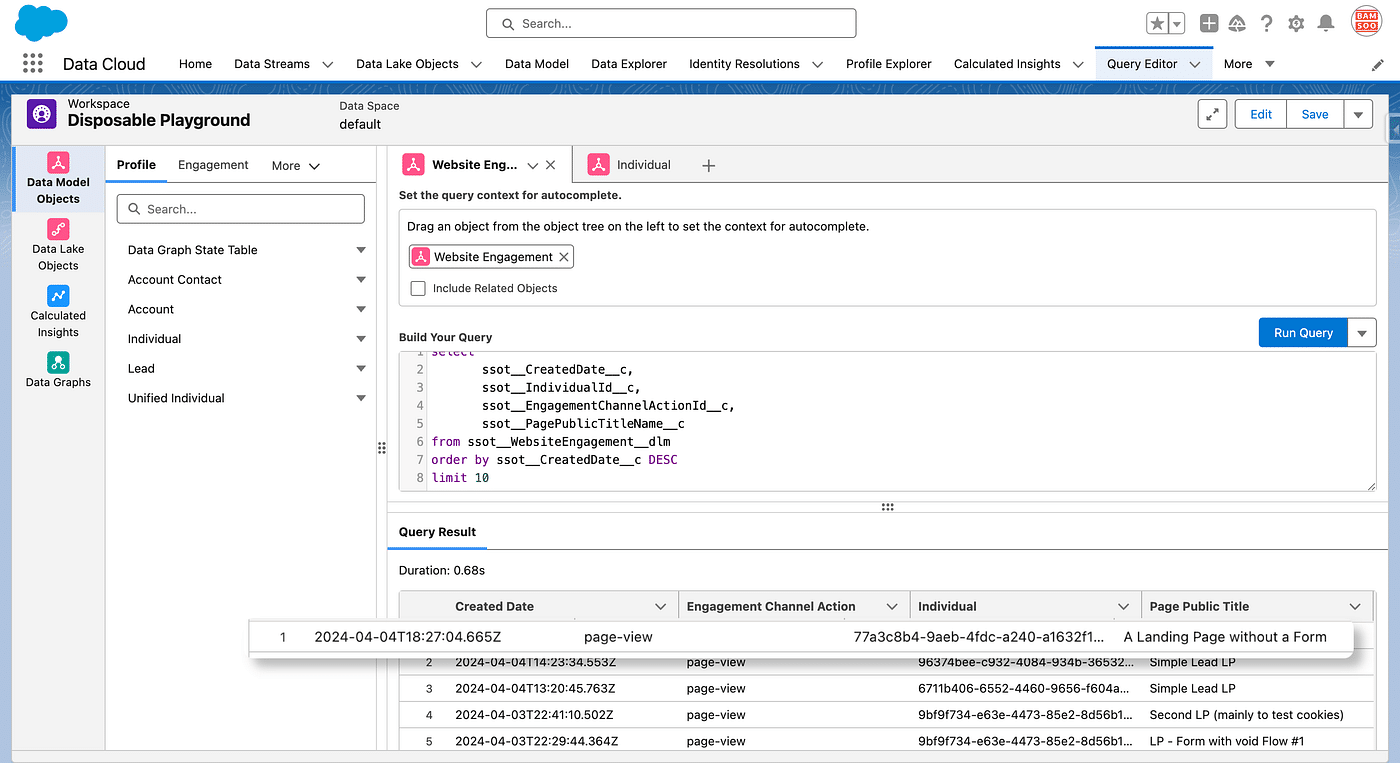Viewport: 1400px width, 763px height.
Task: Open Data Graphs sidebar icon
Action: [x=58, y=369]
